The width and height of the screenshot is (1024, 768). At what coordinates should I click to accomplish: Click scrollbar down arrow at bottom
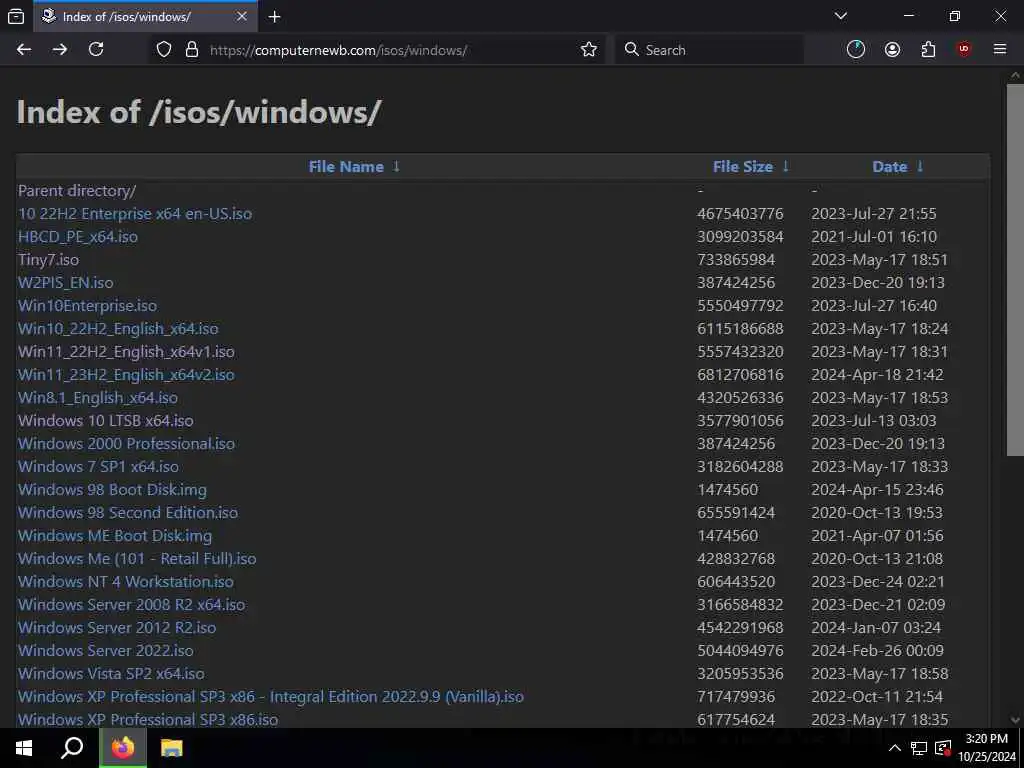coord(1015,720)
